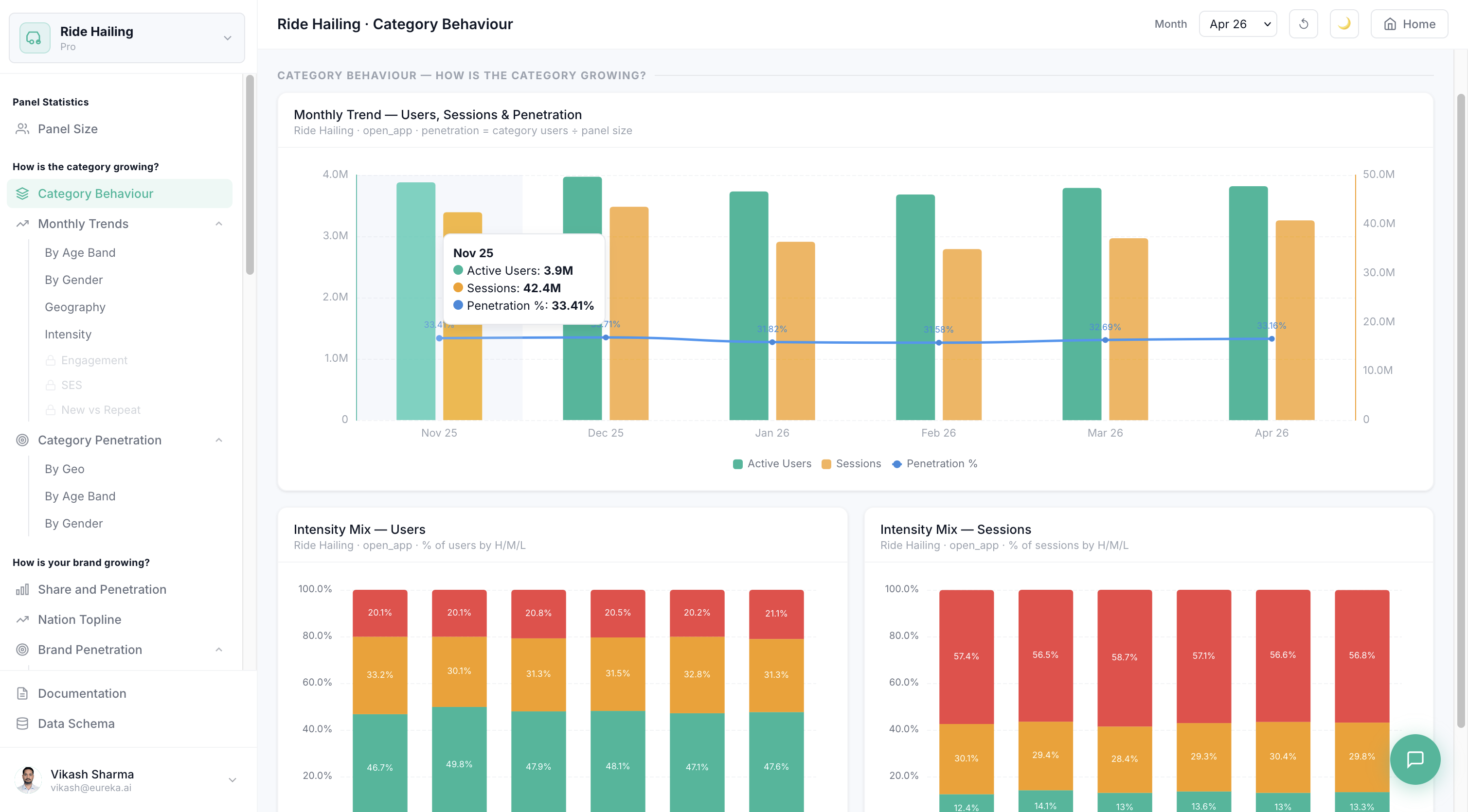Open the chat bubble floating button

point(1415,759)
